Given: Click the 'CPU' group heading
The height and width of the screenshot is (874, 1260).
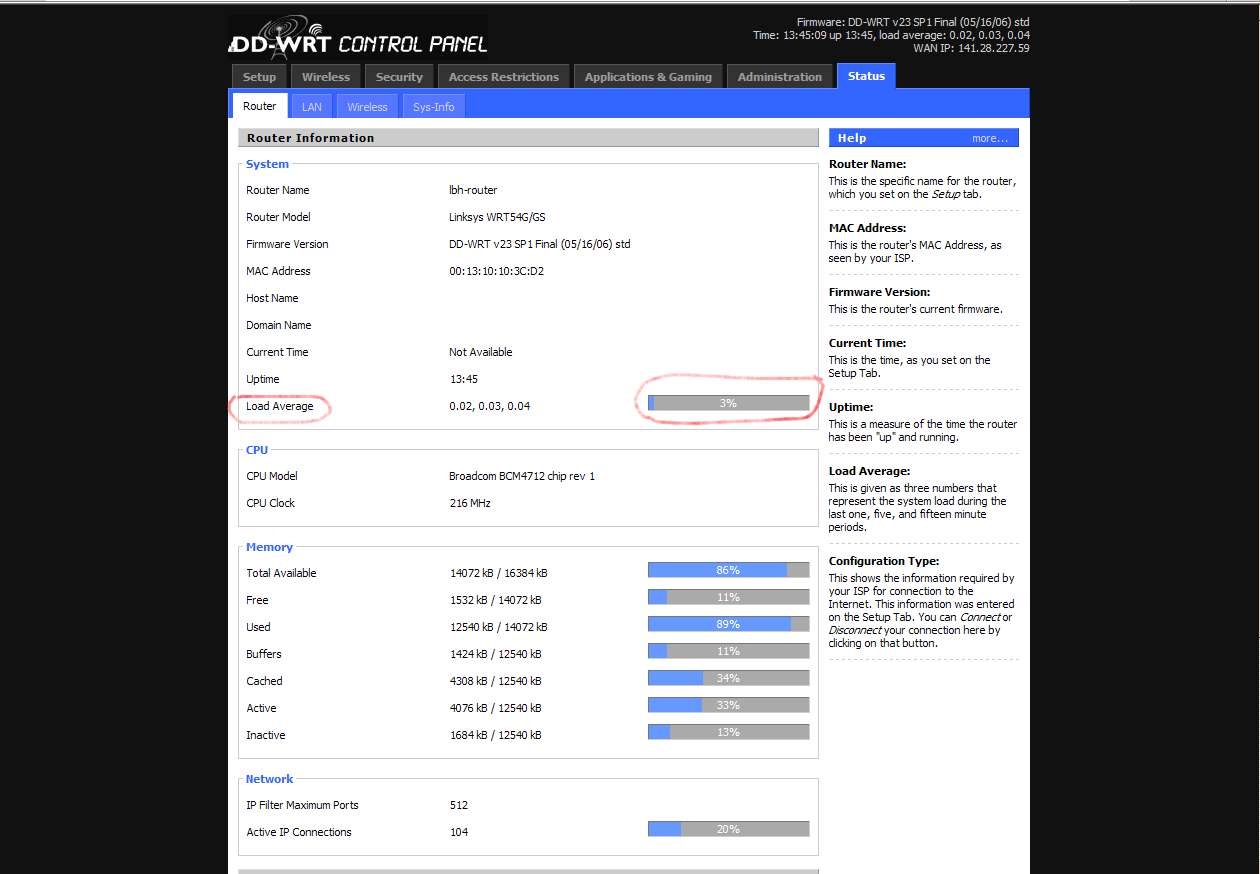Looking at the screenshot, I should (257, 450).
